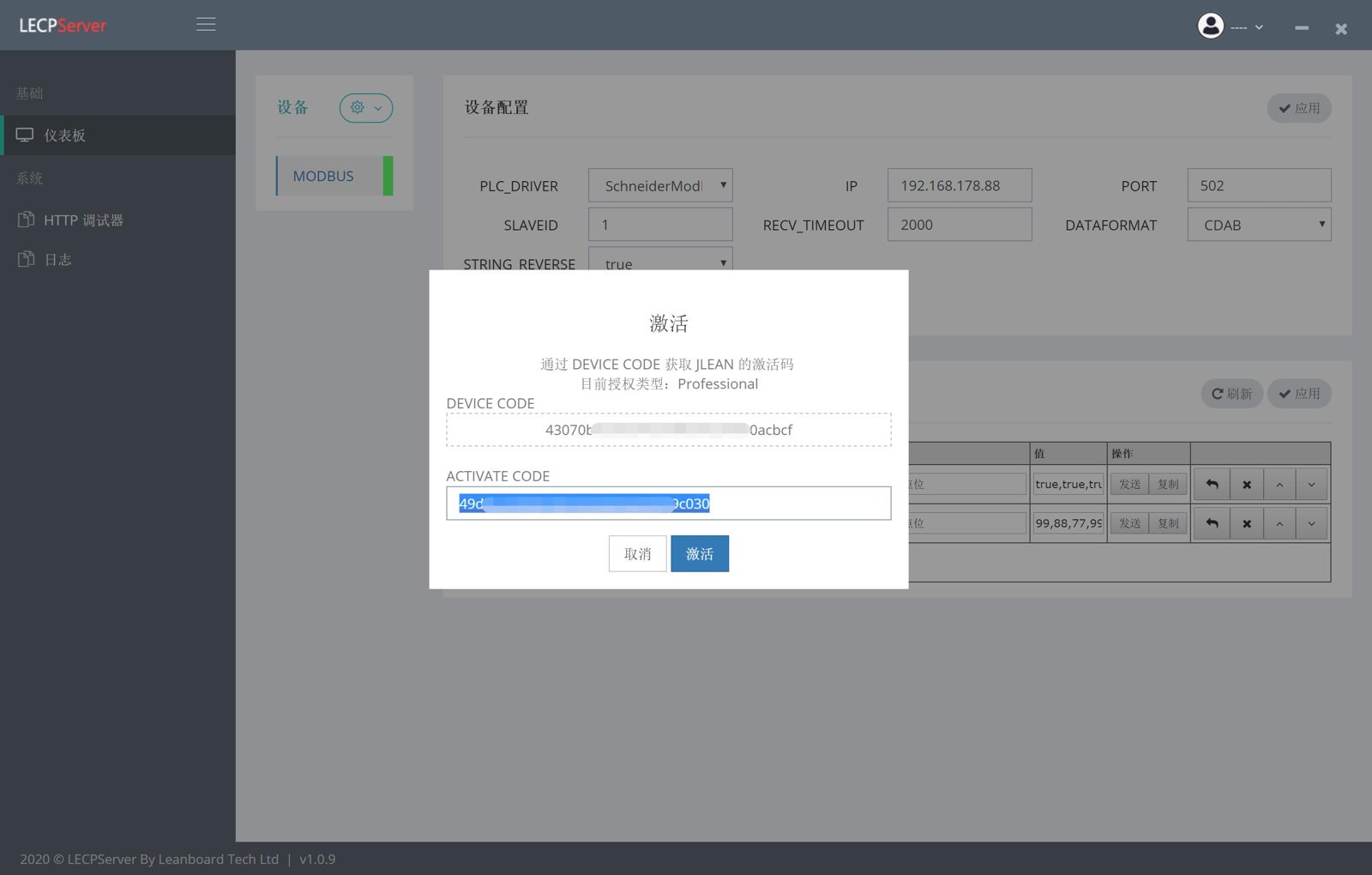
Task: Click the IP address field
Action: pyautogui.click(x=960, y=185)
